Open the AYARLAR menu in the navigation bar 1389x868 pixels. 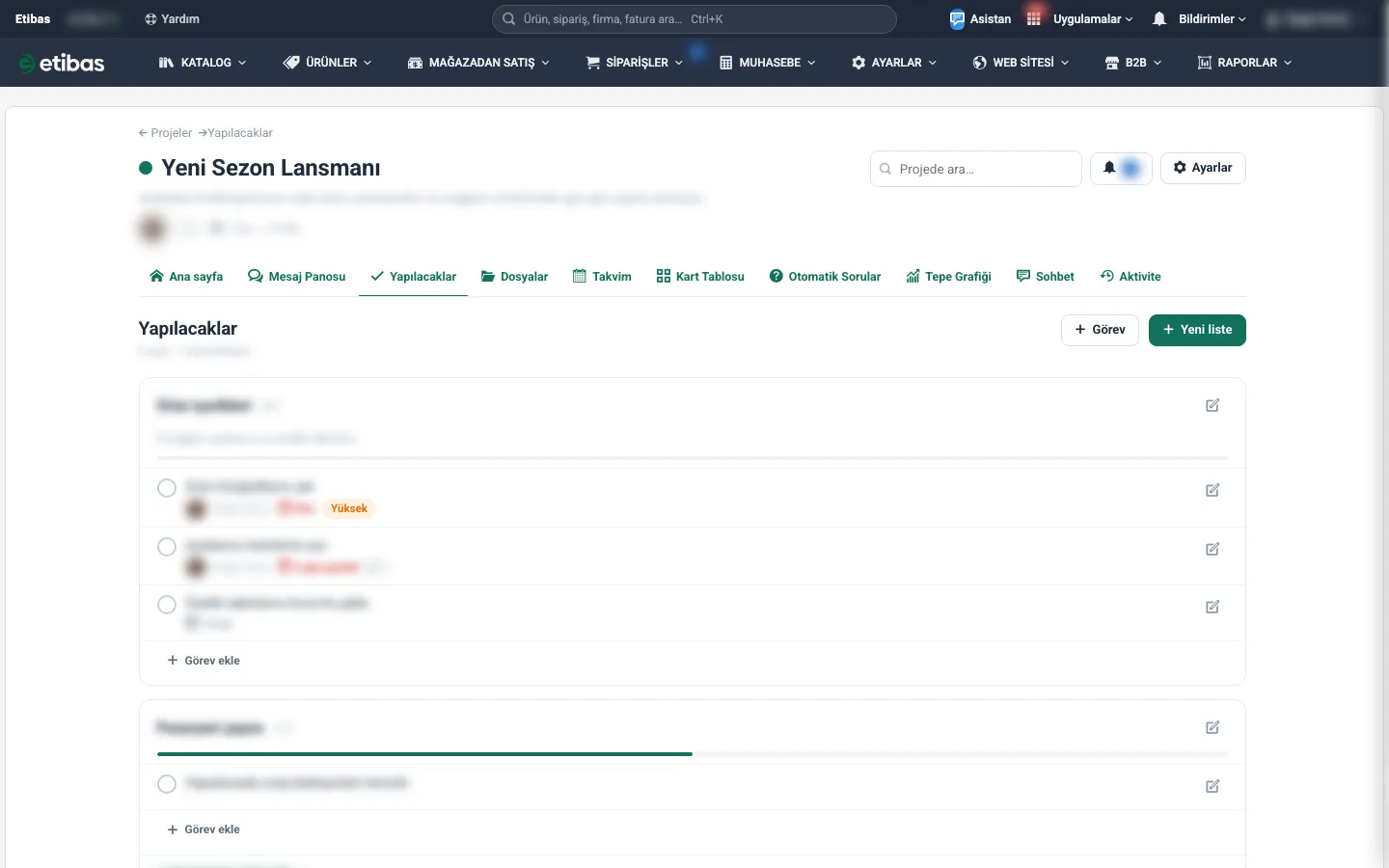pos(894,63)
